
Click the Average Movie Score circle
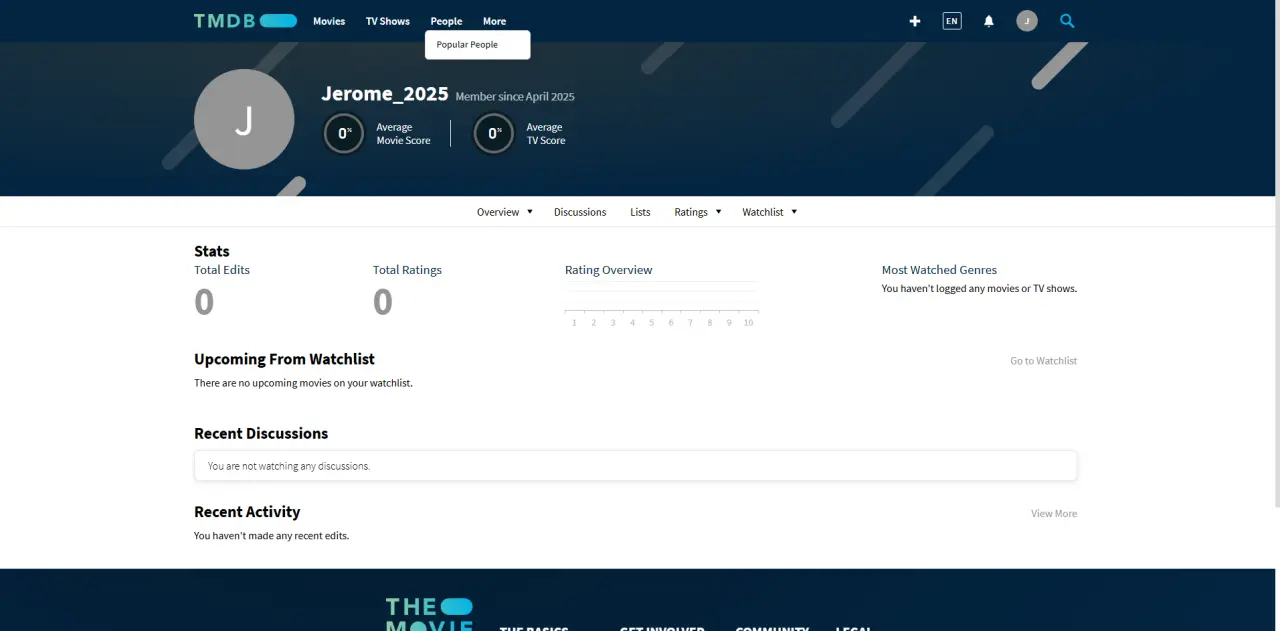point(344,133)
